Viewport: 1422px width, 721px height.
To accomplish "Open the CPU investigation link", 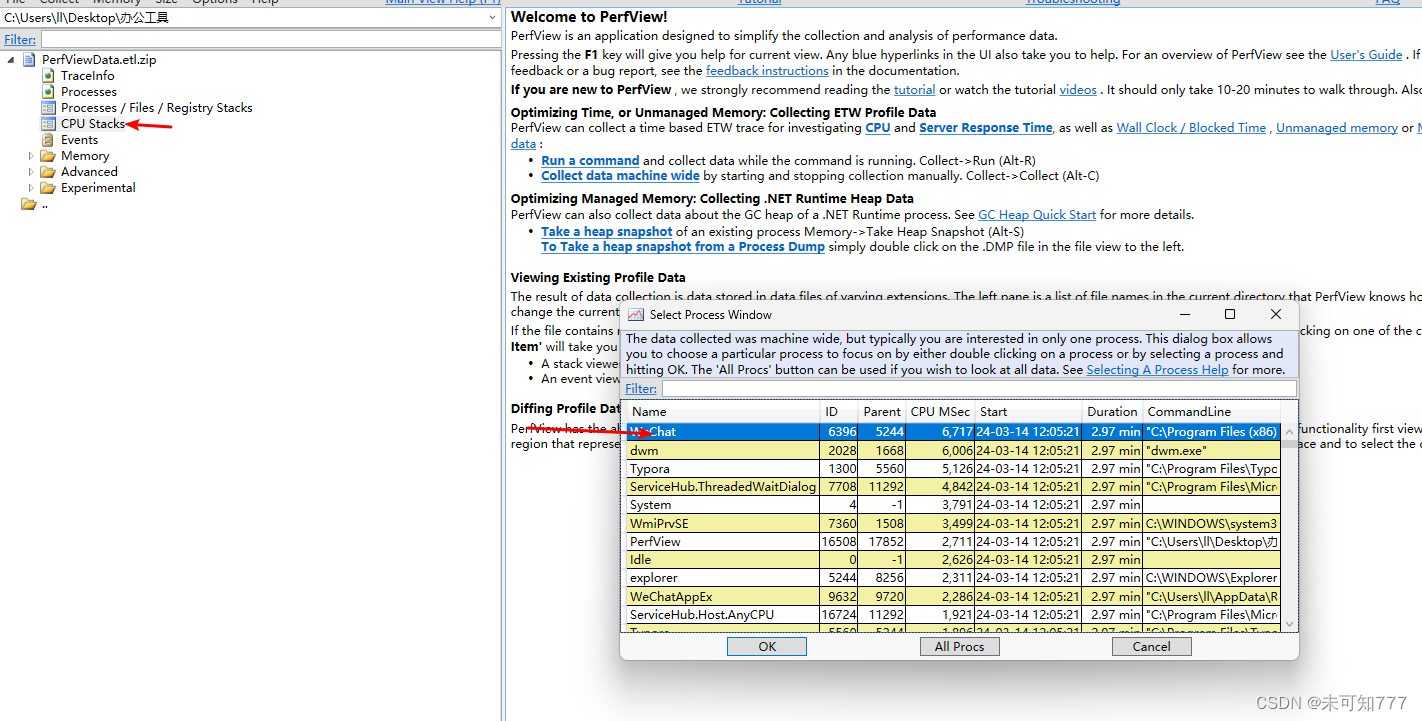I will tap(878, 128).
